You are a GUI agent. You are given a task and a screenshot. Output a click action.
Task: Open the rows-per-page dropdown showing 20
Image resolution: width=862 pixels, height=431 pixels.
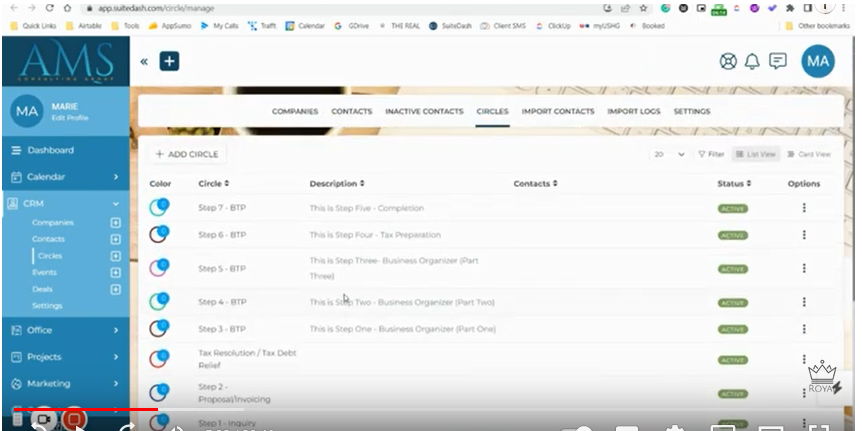(x=669, y=154)
